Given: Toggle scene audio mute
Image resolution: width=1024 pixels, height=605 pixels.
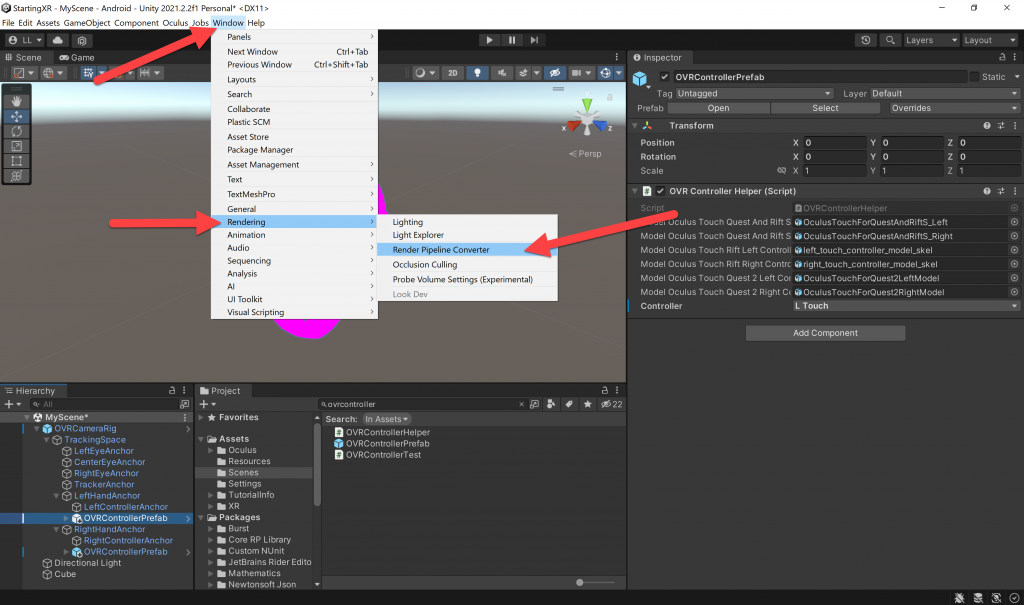Looking at the screenshot, I should point(502,73).
